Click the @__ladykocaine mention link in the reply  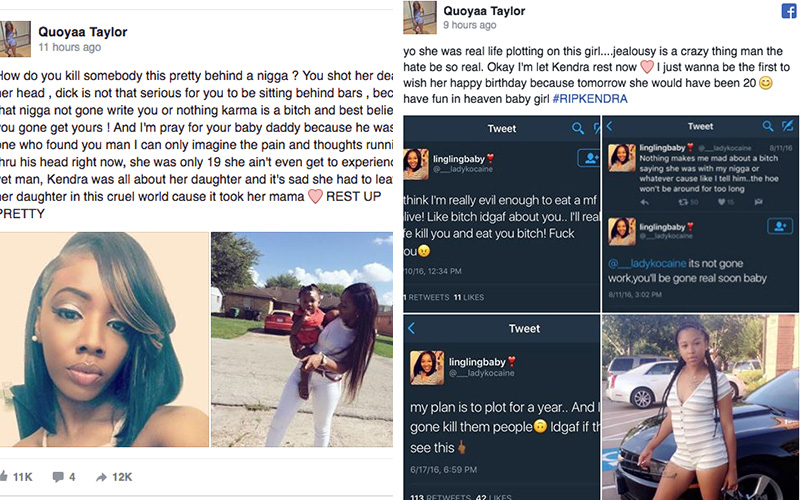tap(647, 263)
